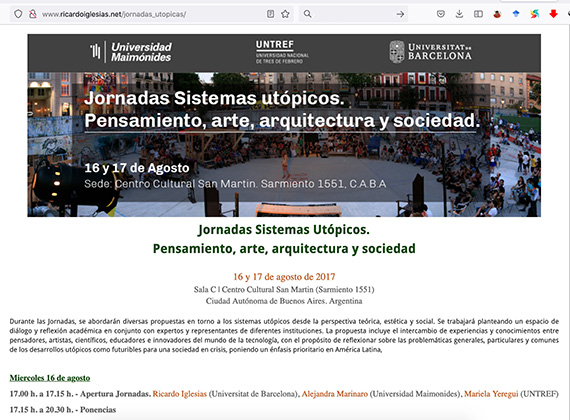This screenshot has width=570, height=420.
Task: Open the Pocket save icon
Action: [441, 14]
